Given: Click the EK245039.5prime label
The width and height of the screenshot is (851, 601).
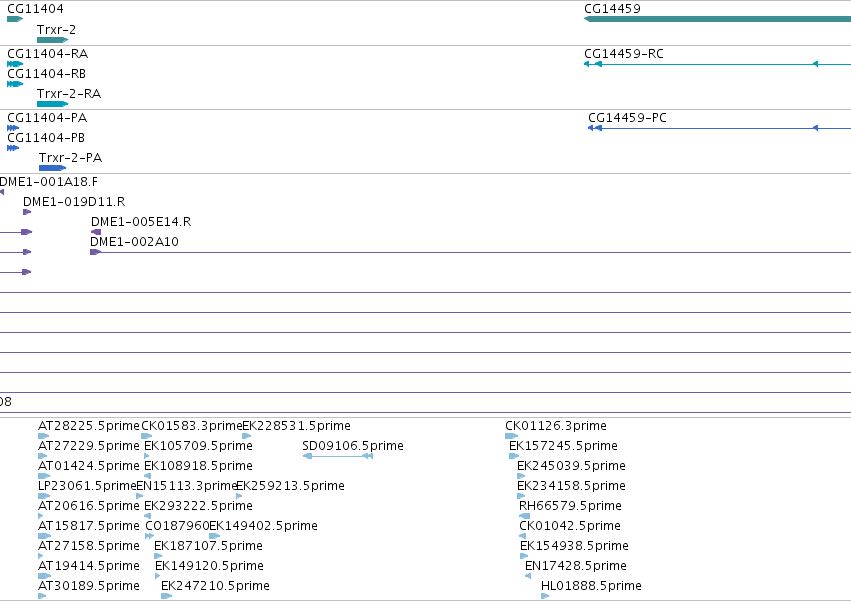Looking at the screenshot, I should click(571, 466).
